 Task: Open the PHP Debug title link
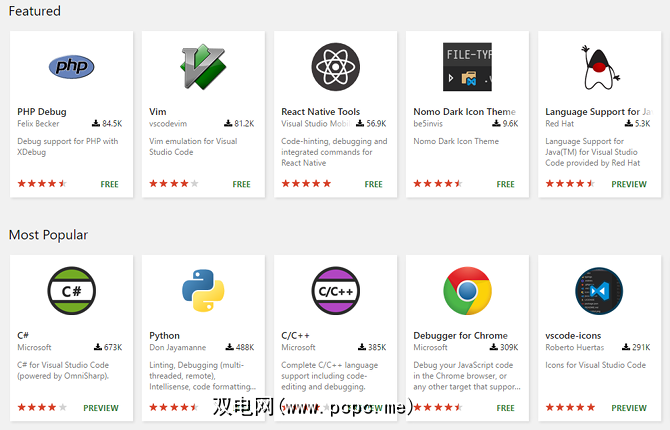(41, 112)
